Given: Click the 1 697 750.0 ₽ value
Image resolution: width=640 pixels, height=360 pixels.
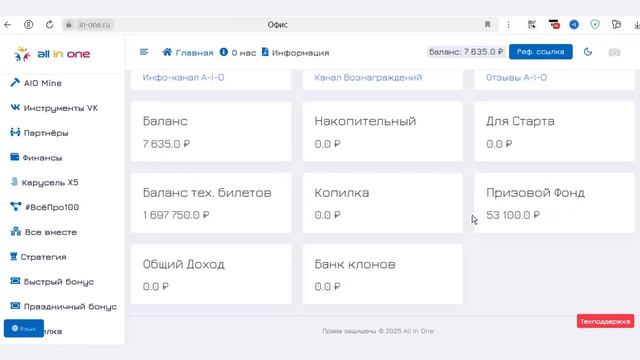Looking at the screenshot, I should point(176,215).
